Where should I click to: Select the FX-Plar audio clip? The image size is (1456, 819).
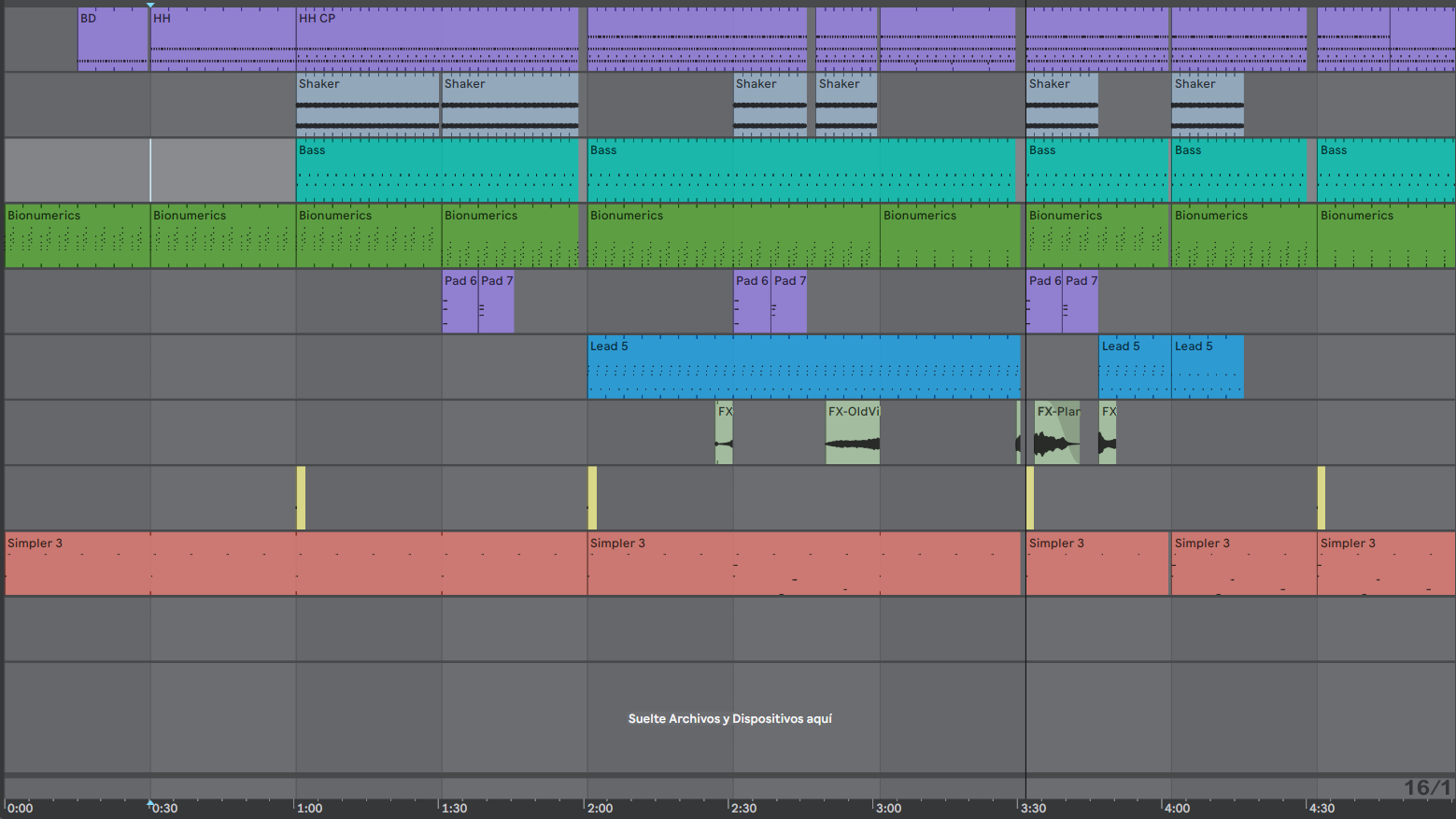[1057, 433]
